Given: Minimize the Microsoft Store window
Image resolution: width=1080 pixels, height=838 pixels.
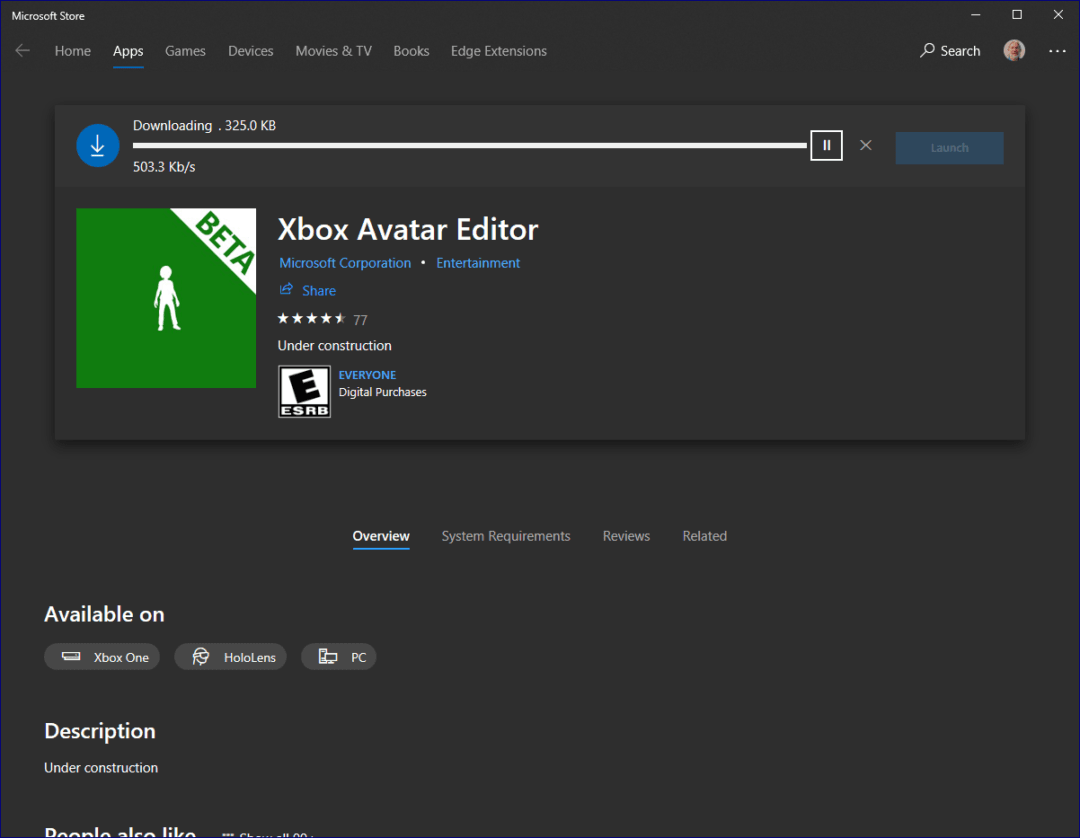Looking at the screenshot, I should point(975,14).
